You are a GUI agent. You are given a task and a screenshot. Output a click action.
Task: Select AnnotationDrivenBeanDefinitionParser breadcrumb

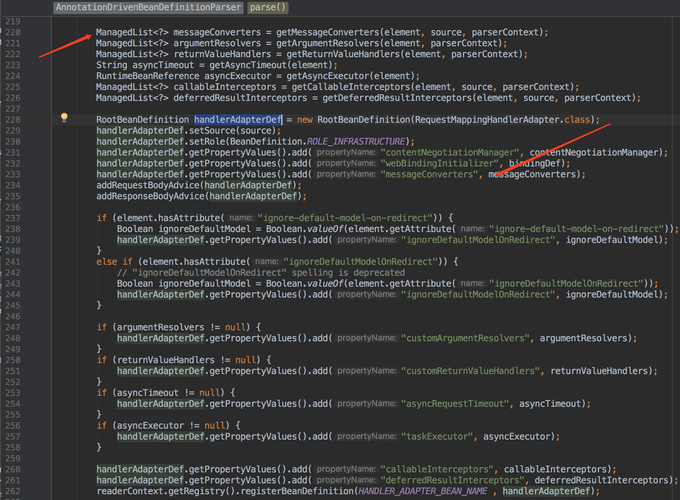(x=148, y=7)
